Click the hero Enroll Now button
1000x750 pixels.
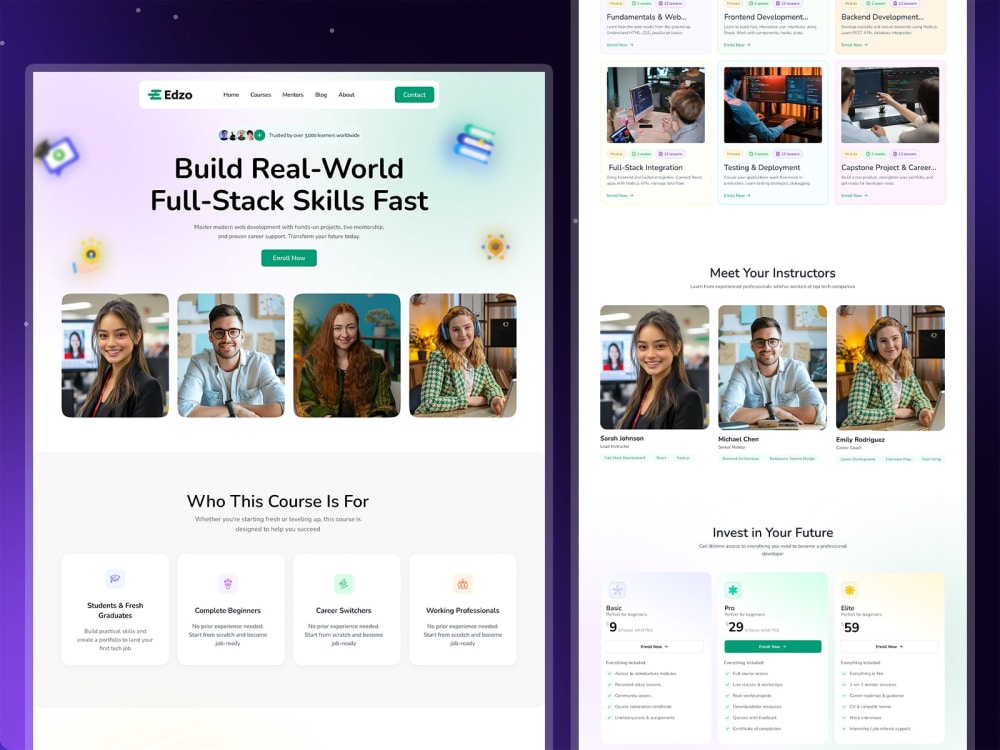coord(289,258)
